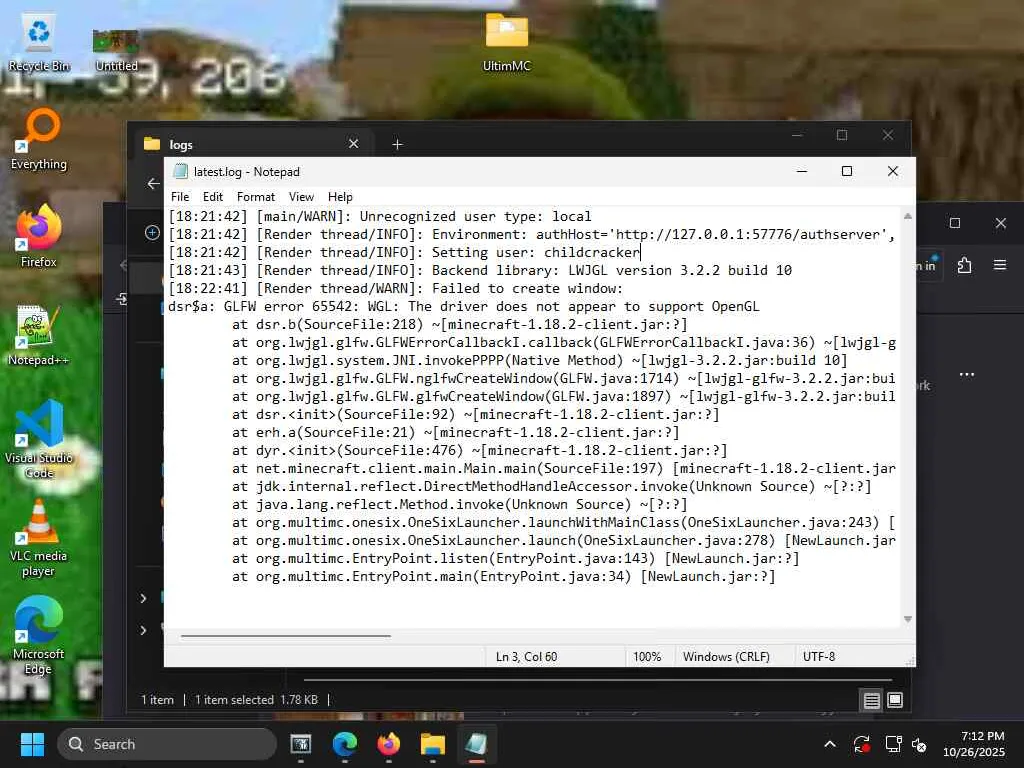The image size is (1024, 768).
Task: Switch to Notepad from the taskbar
Action: coord(476,744)
